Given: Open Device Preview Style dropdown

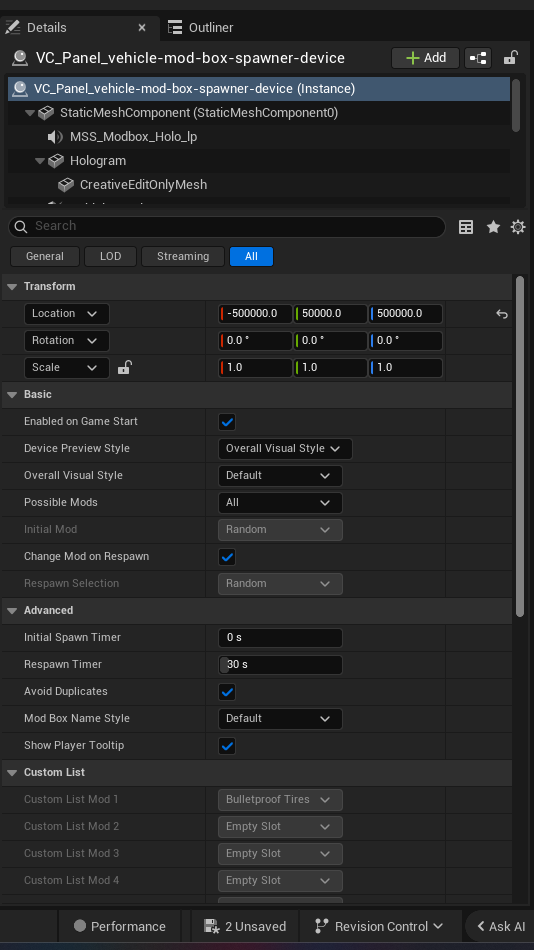Looking at the screenshot, I should (x=285, y=449).
